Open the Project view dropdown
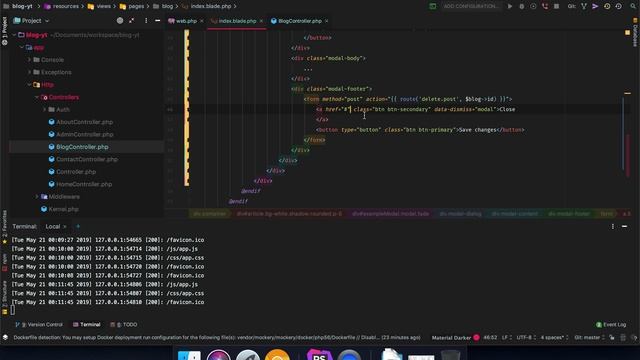Image resolution: width=640 pixels, height=360 pixels. click(31, 20)
